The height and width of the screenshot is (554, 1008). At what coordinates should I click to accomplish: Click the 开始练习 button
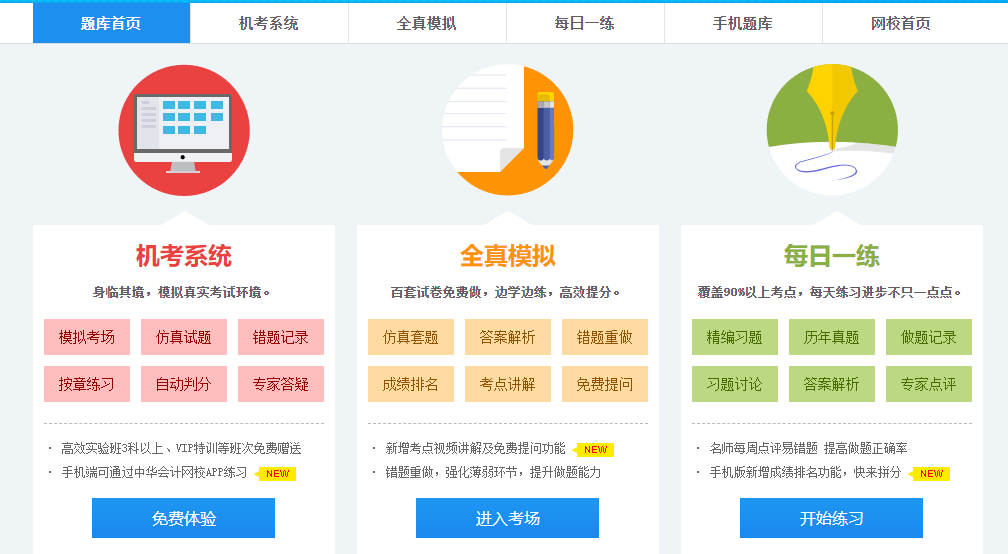point(831,519)
